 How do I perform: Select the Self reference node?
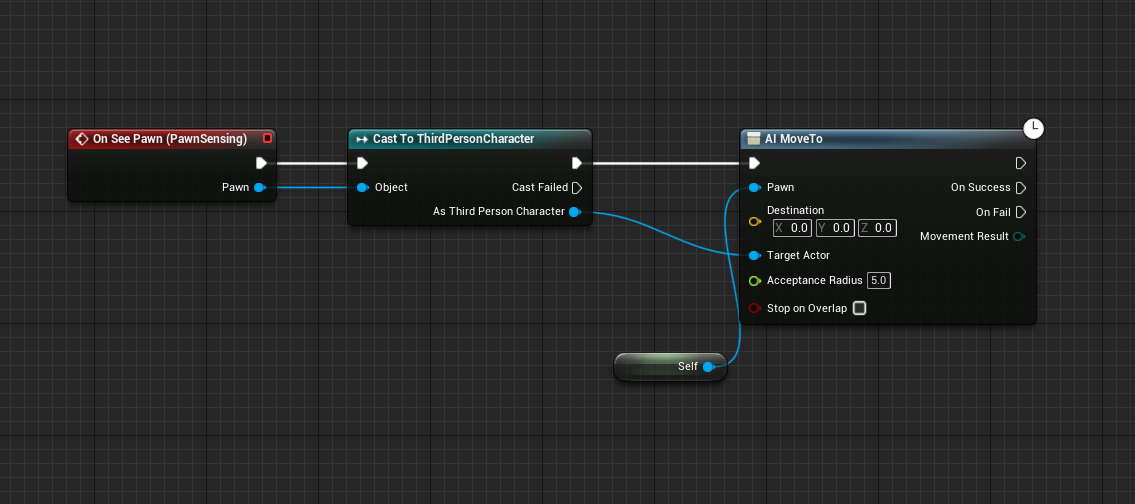coord(670,366)
